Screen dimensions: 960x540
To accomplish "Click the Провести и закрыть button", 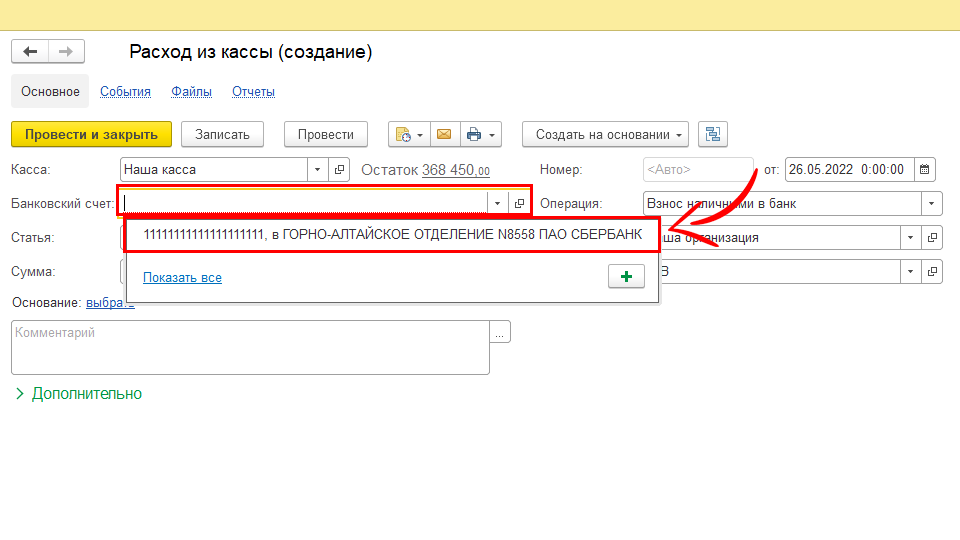I will coord(91,134).
